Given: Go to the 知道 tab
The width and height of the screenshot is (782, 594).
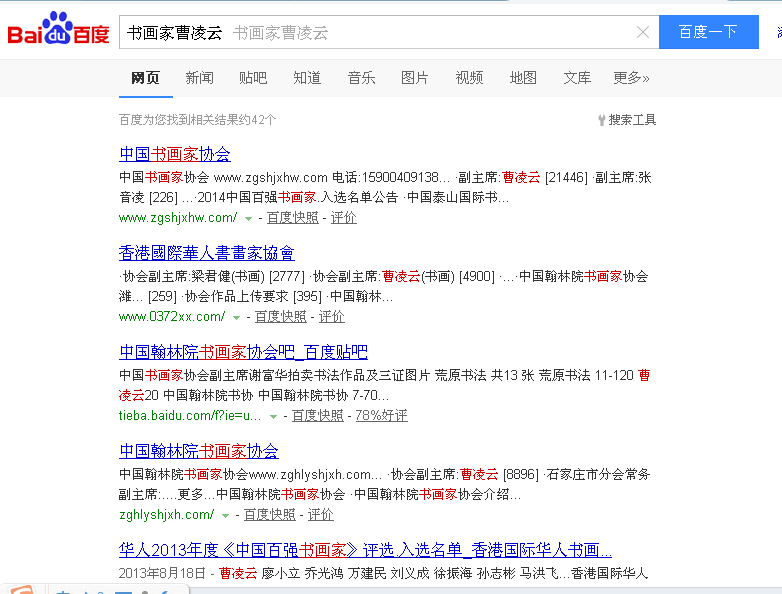Looking at the screenshot, I should 307,78.
